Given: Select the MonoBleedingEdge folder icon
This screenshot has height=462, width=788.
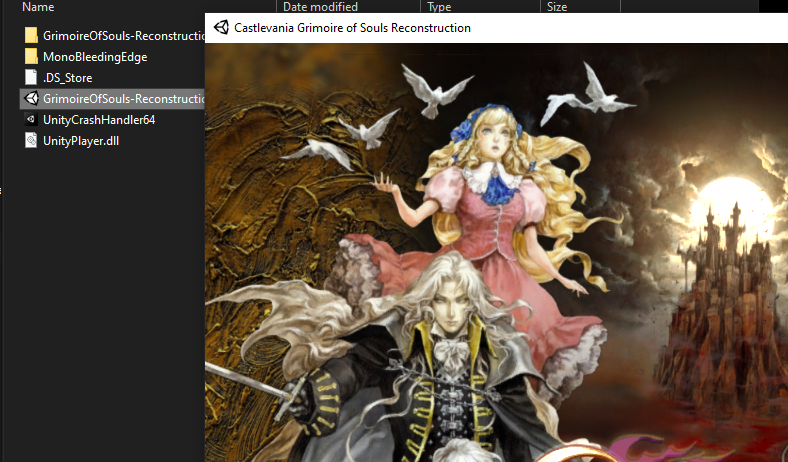Looking at the screenshot, I should tap(31, 56).
